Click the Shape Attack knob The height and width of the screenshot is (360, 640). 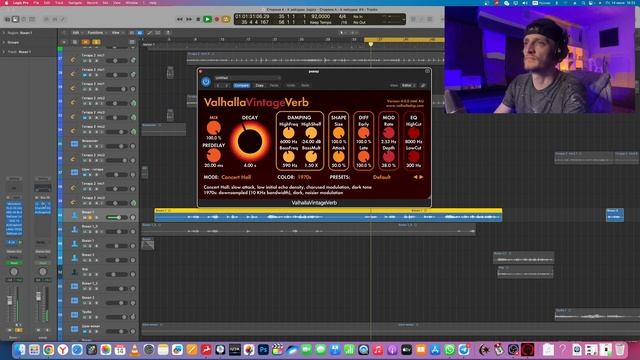(x=338, y=157)
